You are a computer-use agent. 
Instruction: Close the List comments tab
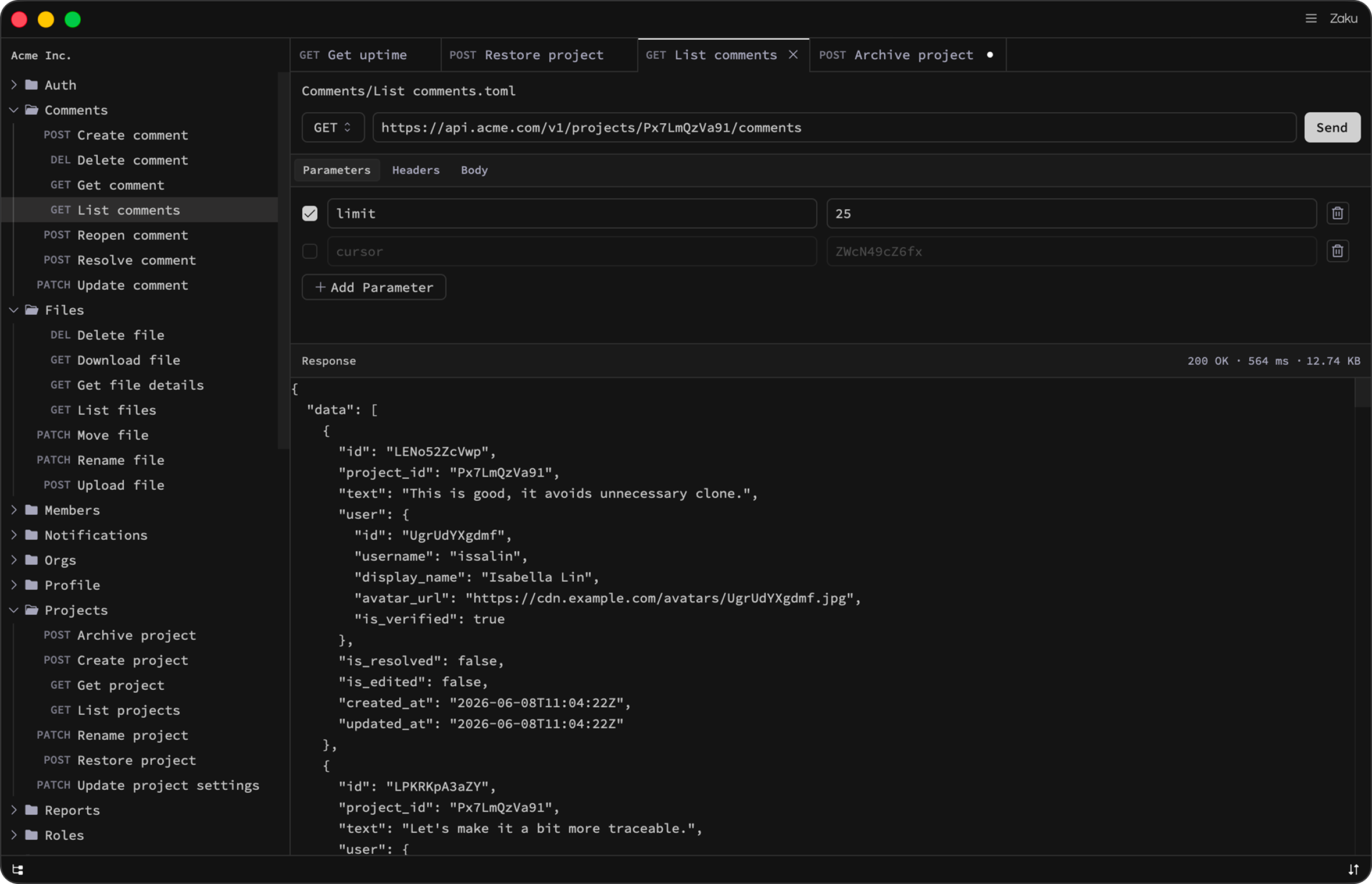(793, 55)
